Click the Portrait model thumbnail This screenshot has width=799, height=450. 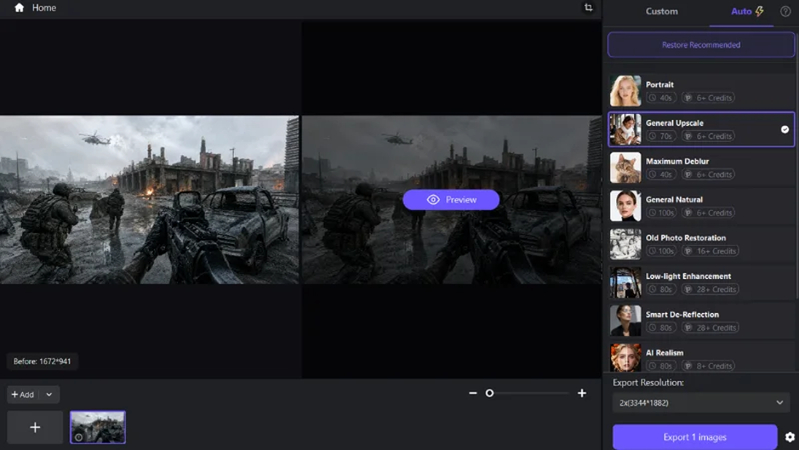point(625,91)
